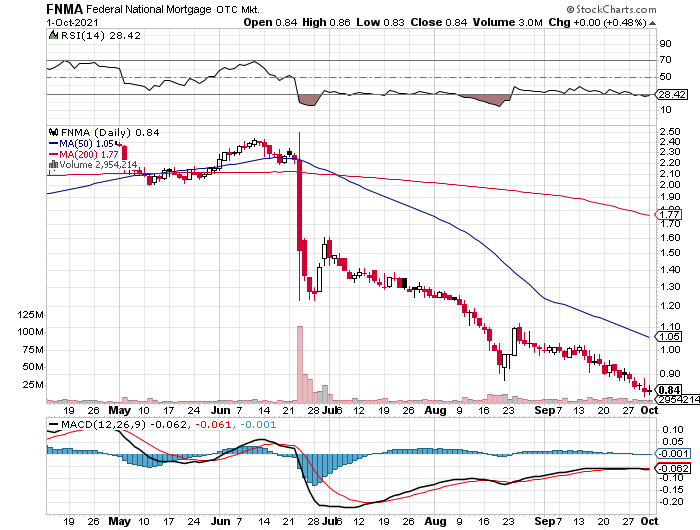
Task: Click the Low 0.83 value
Action: pyautogui.click(x=380, y=22)
